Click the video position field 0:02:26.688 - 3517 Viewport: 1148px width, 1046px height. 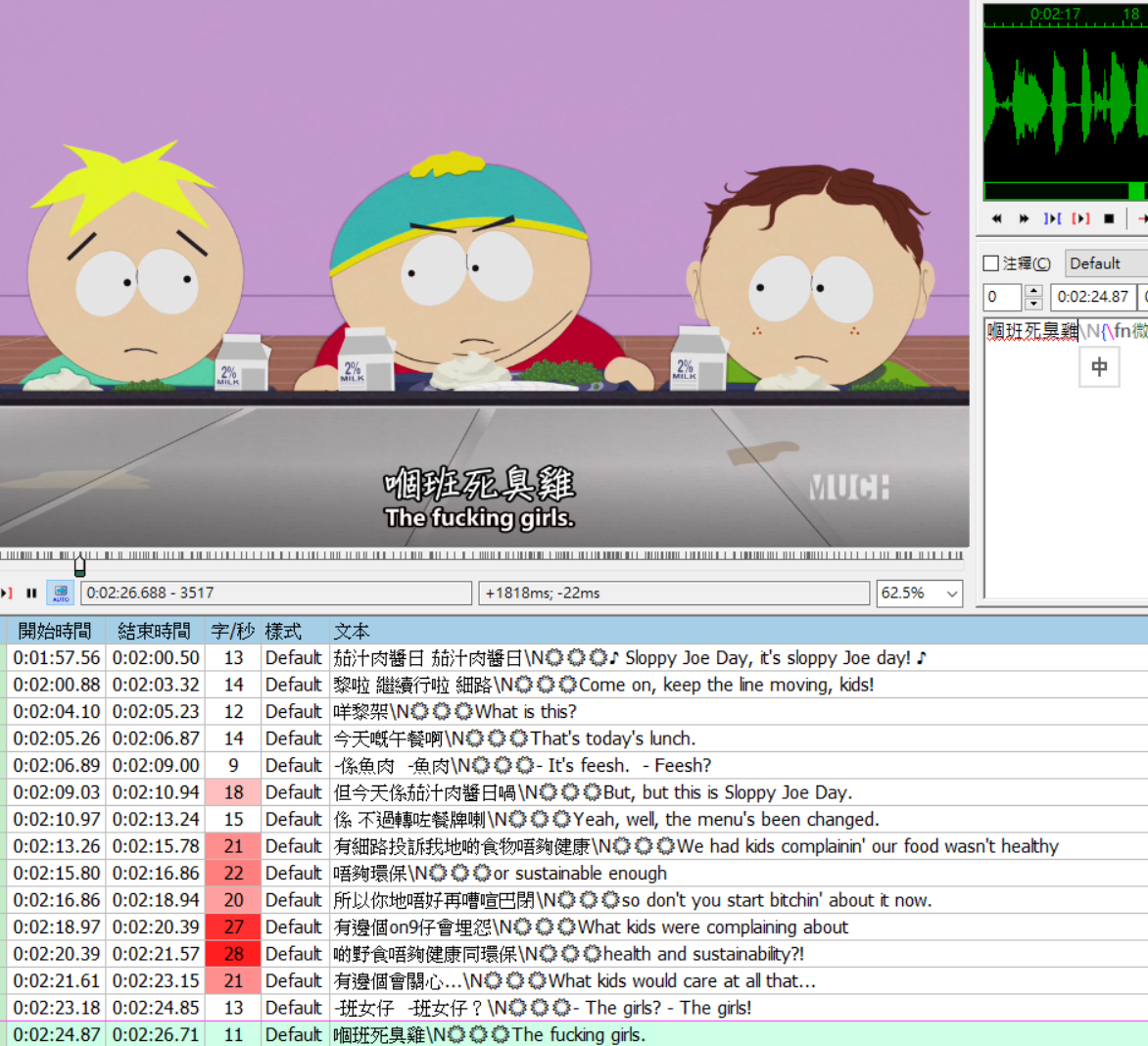pyautogui.click(x=276, y=593)
